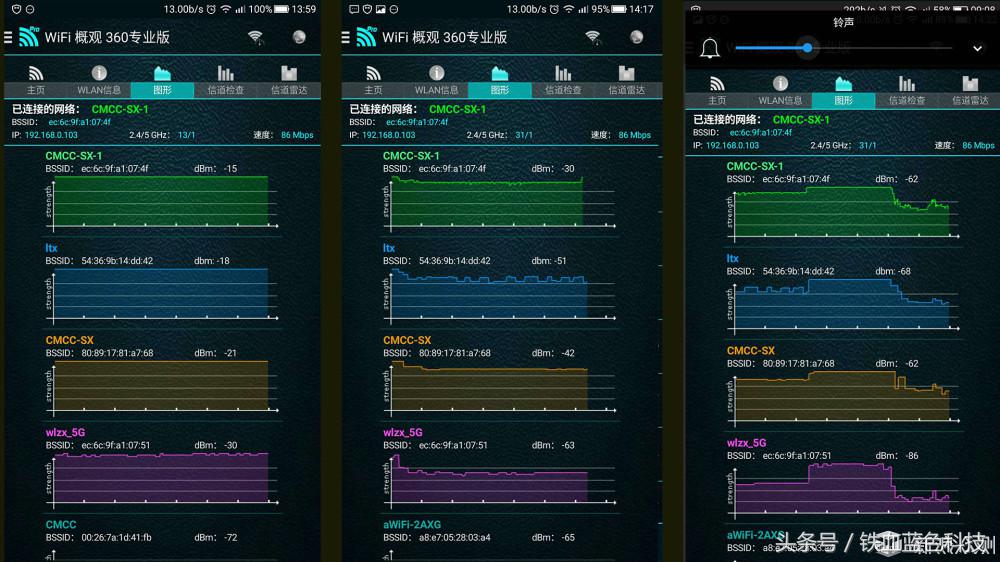The image size is (1000, 562).
Task: Tap purple wlzx_5G graph in 13:59 screen
Action: pyautogui.click(x=161, y=478)
